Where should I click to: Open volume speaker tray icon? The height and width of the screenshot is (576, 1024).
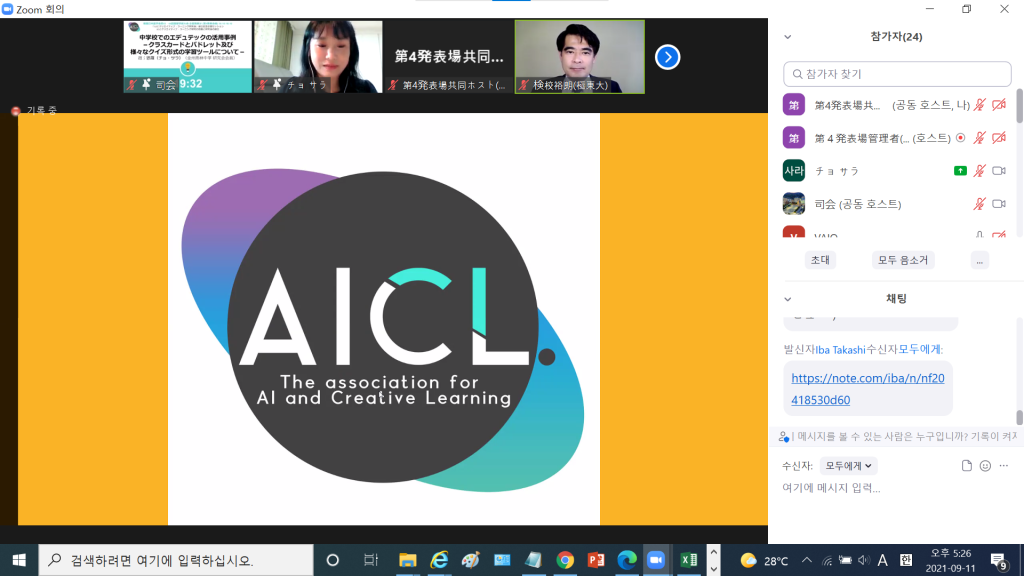pos(864,560)
